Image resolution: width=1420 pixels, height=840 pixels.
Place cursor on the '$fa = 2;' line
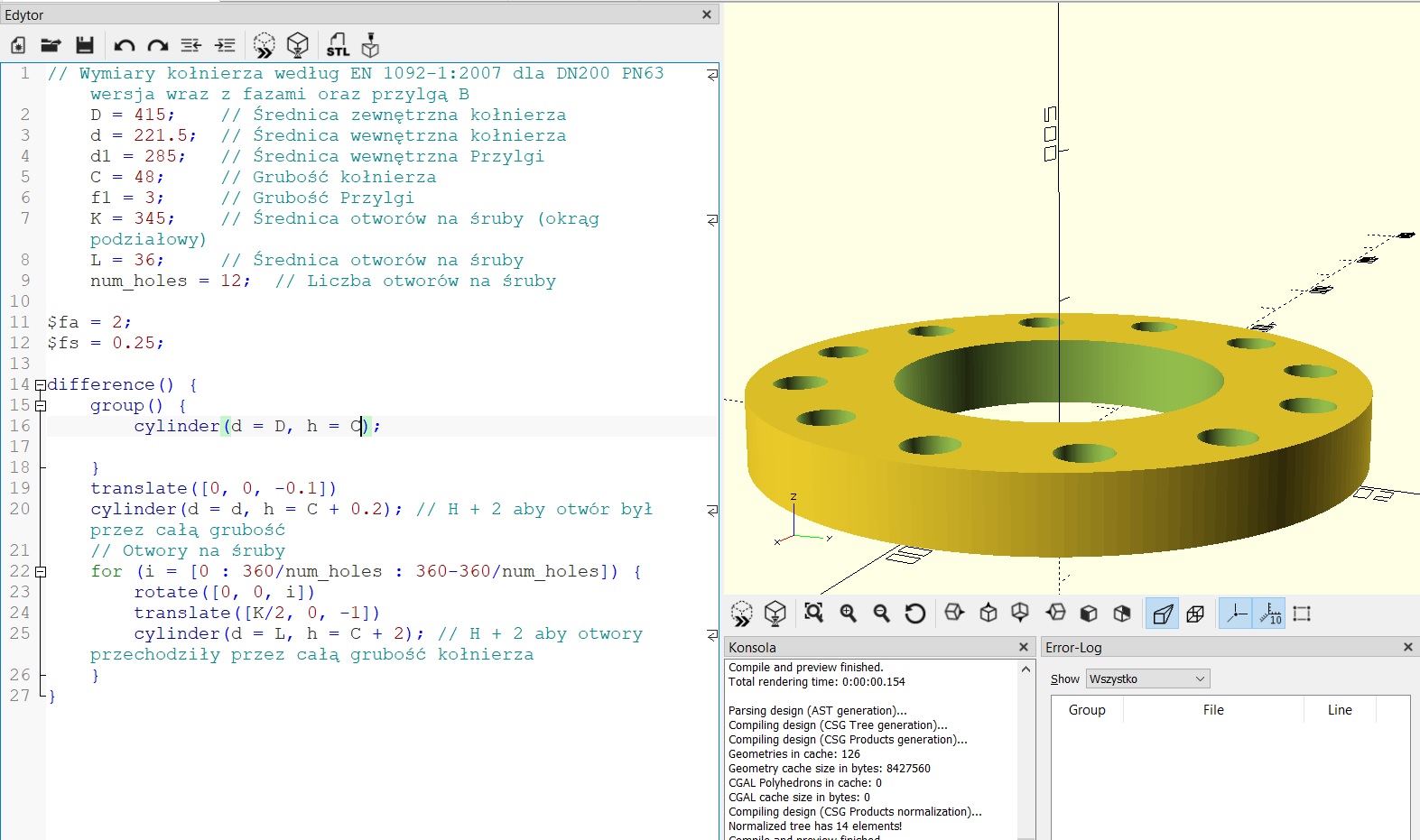pos(89,323)
